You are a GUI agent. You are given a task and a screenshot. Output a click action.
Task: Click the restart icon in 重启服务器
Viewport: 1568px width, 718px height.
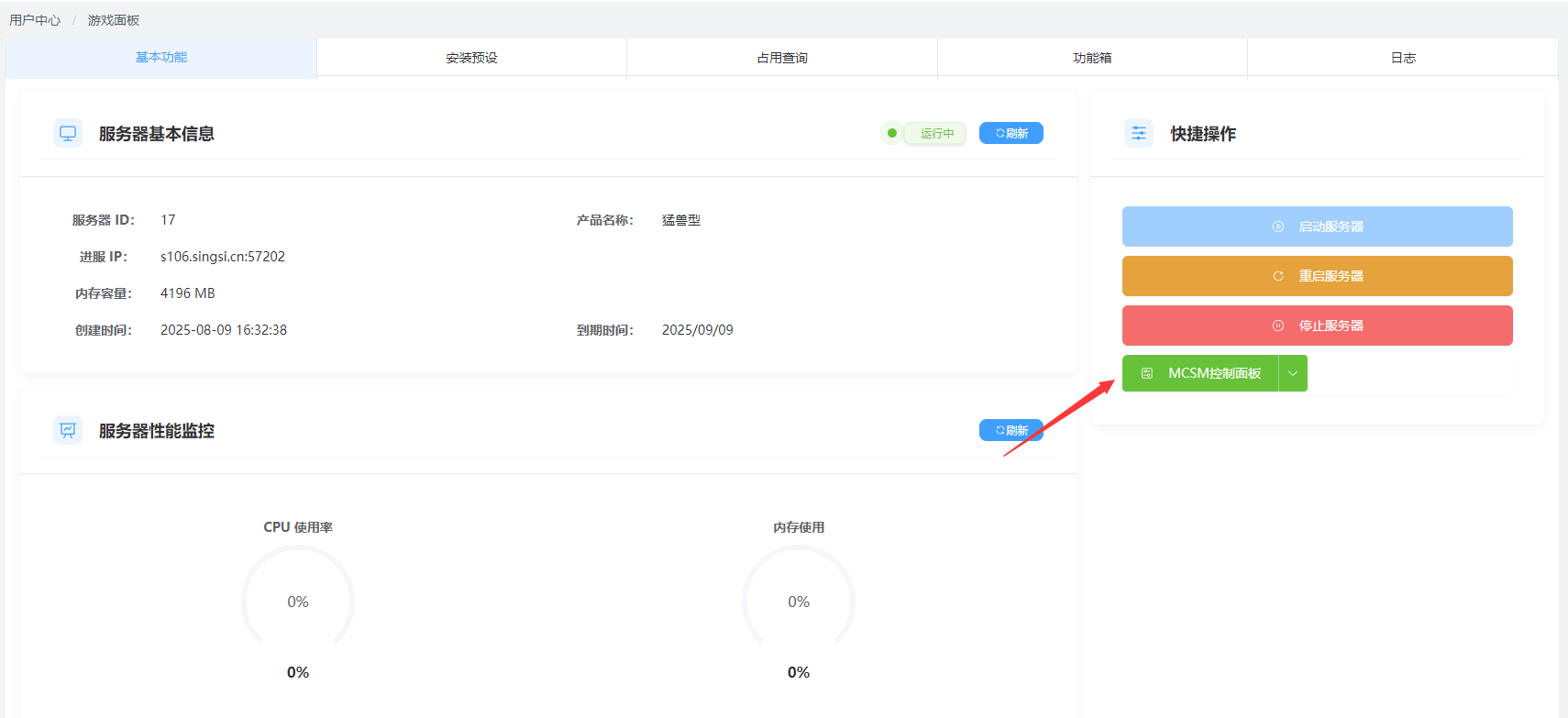pos(1278,276)
